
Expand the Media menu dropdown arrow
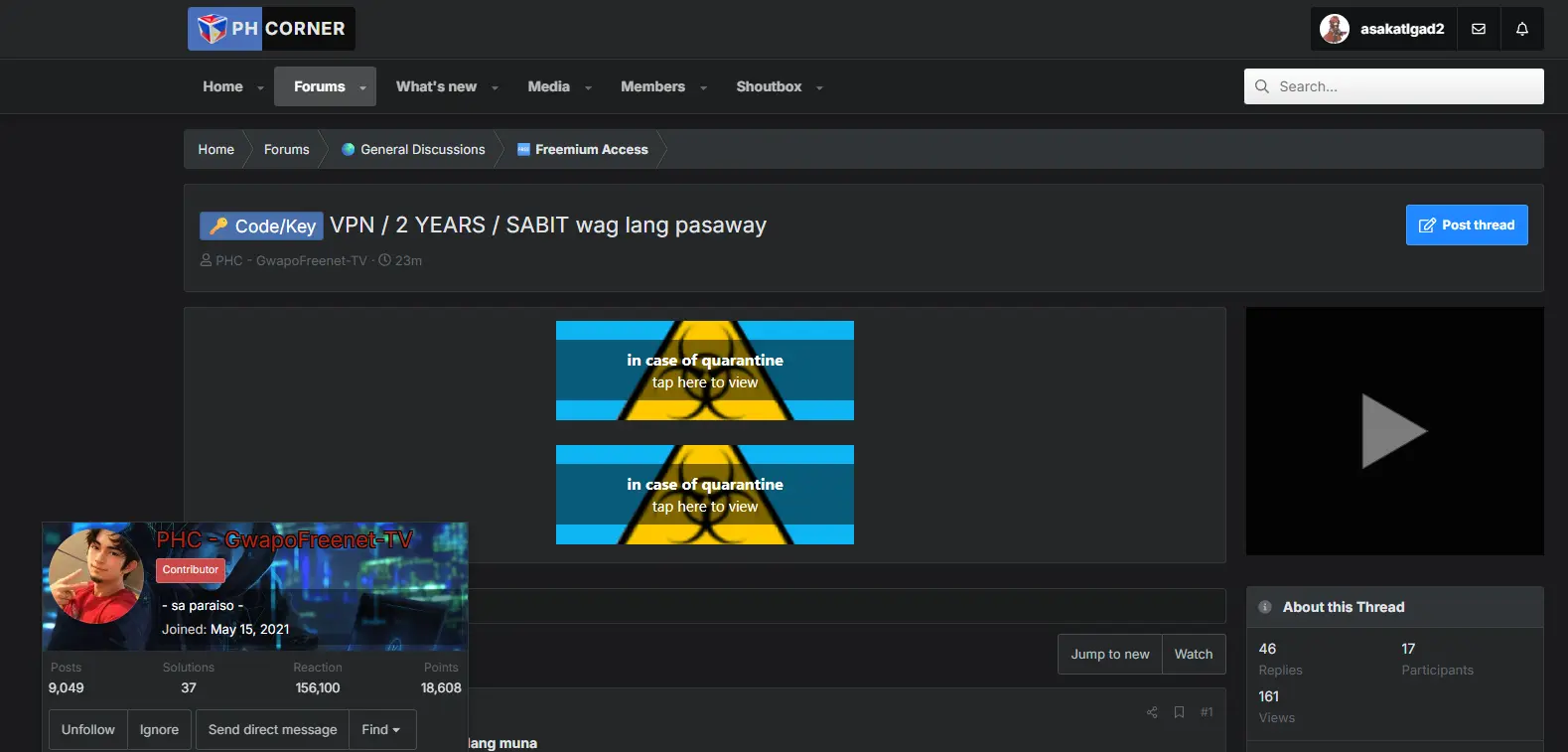588,87
